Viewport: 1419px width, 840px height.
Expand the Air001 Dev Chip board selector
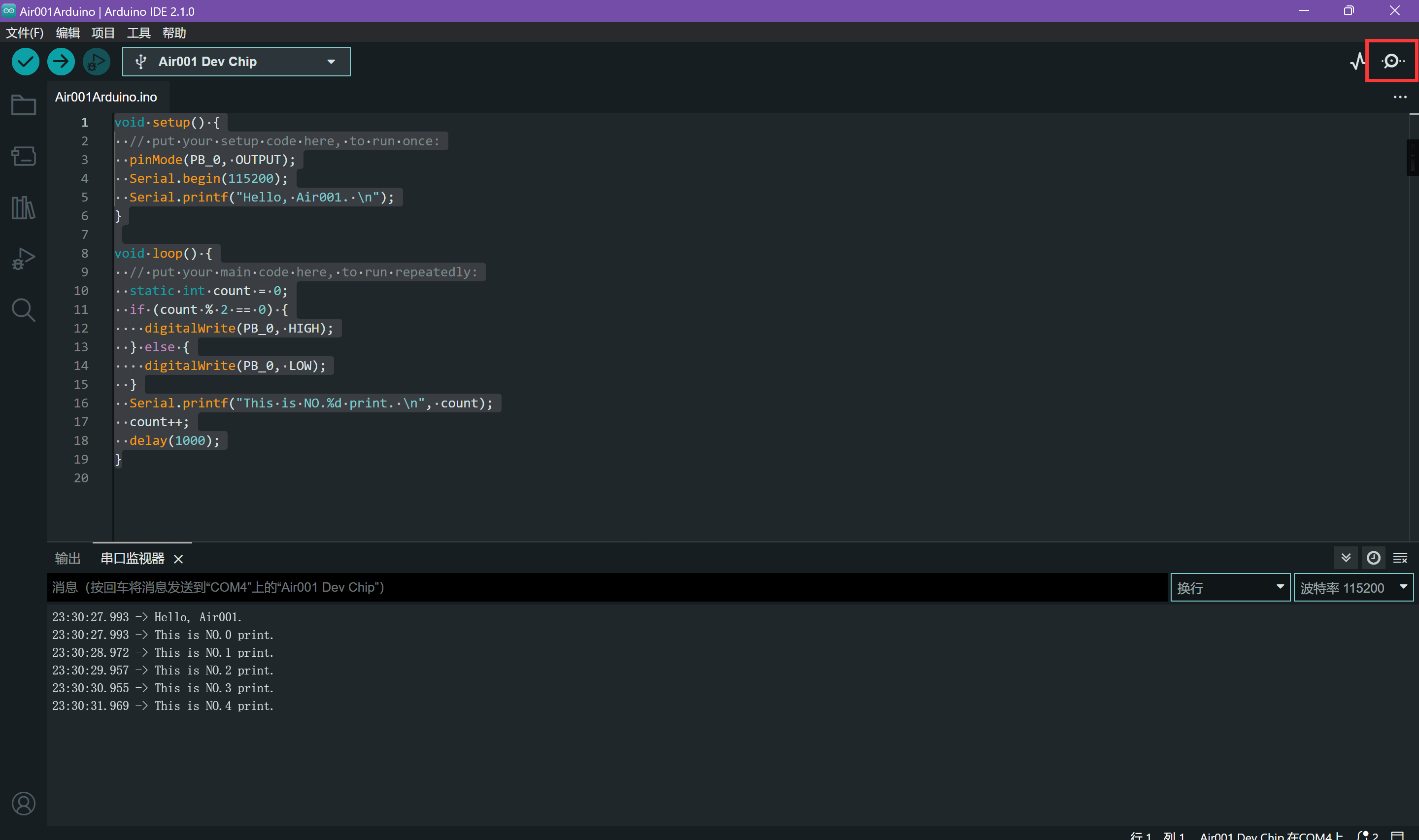coord(236,61)
